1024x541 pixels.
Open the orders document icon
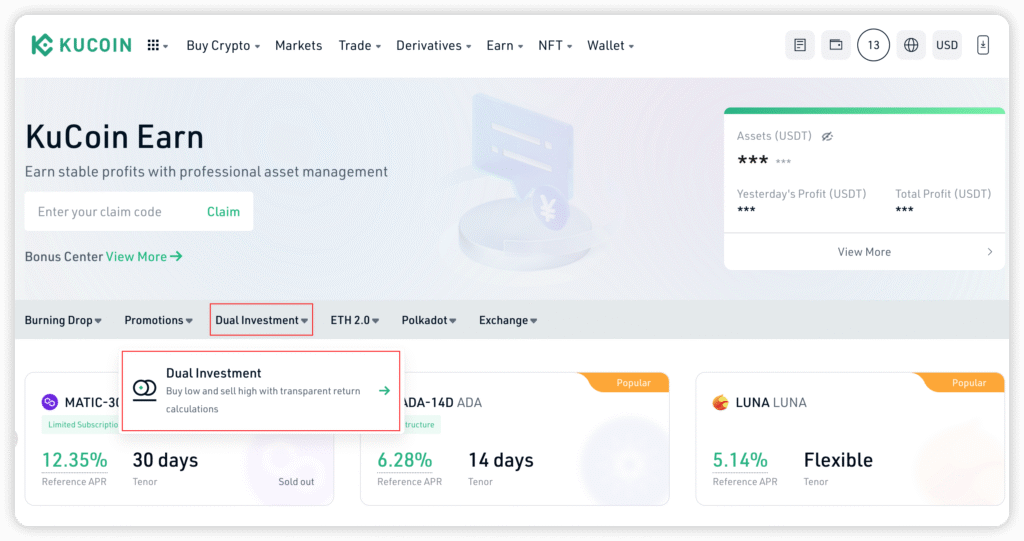800,45
